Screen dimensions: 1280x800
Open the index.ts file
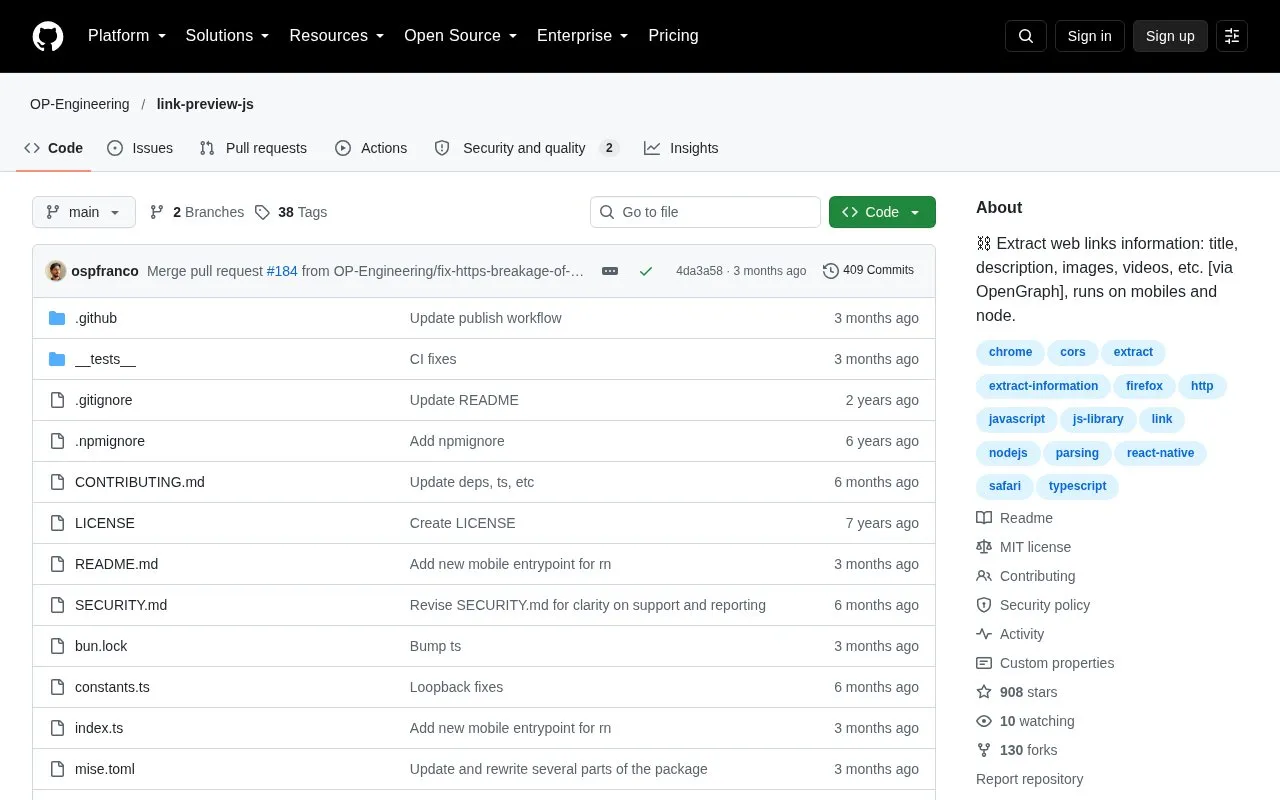tap(99, 728)
